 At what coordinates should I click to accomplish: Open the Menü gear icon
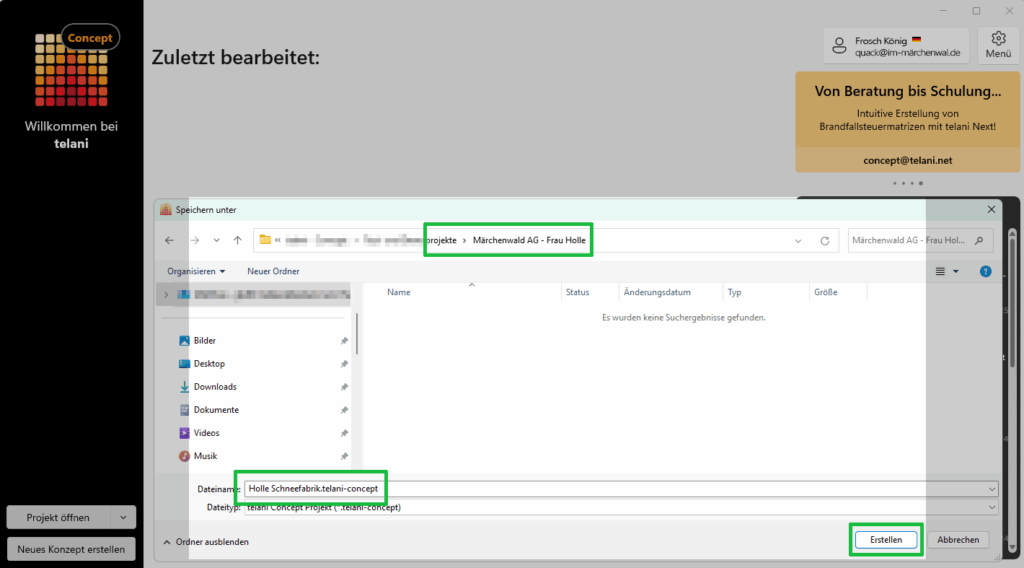click(998, 45)
